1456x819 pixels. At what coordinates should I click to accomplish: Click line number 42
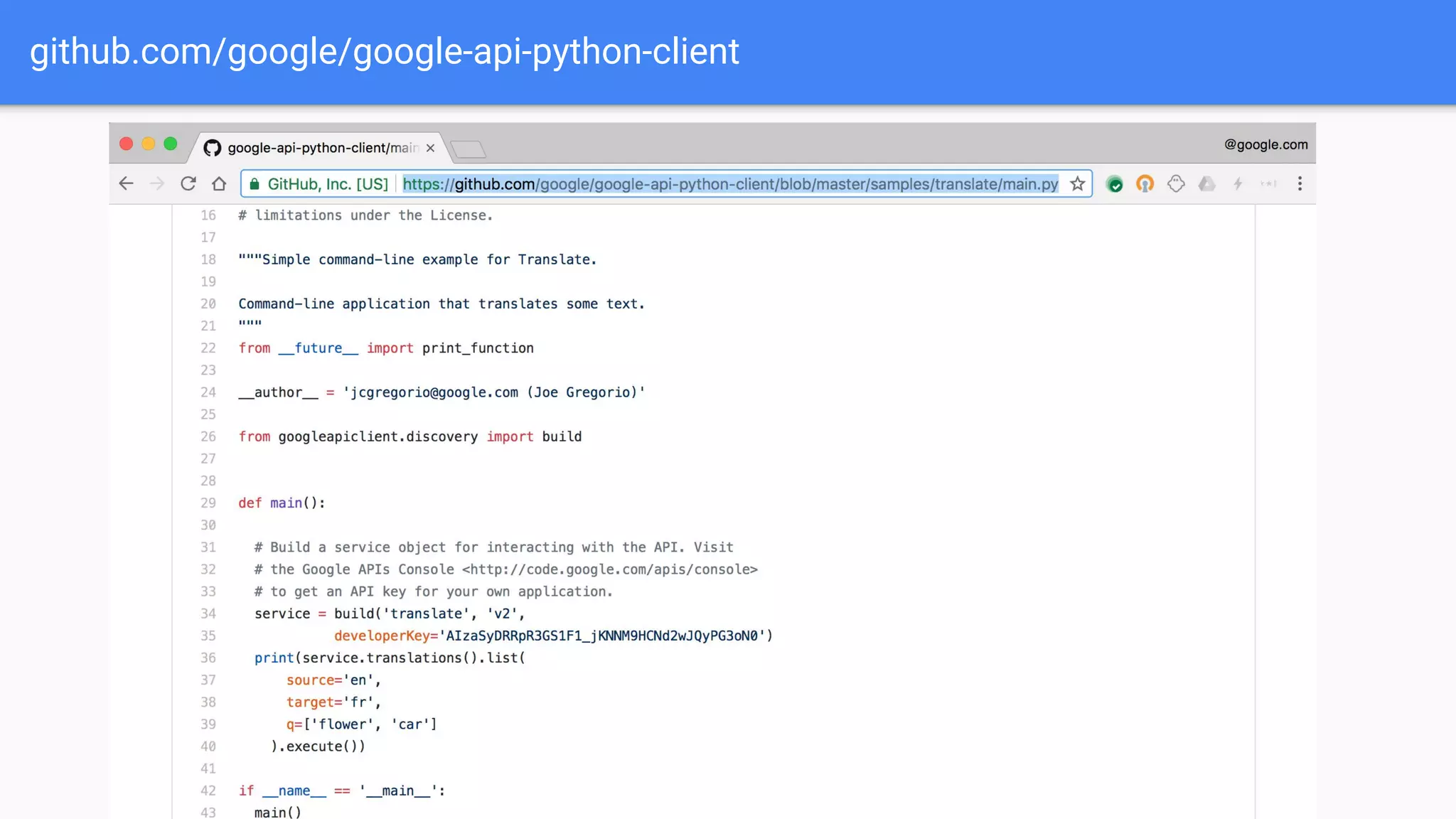(208, 791)
